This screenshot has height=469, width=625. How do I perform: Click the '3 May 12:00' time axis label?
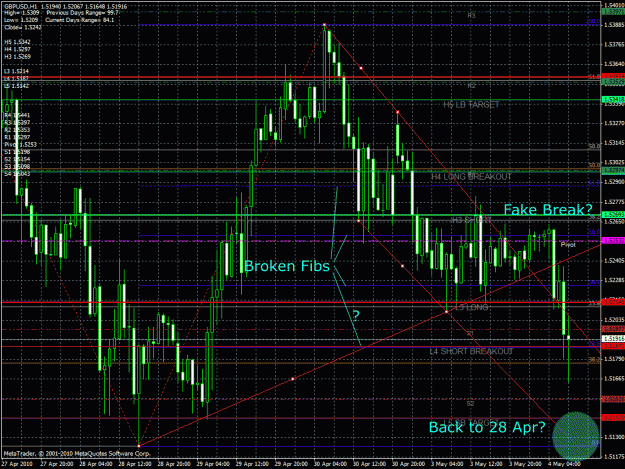click(x=485, y=464)
